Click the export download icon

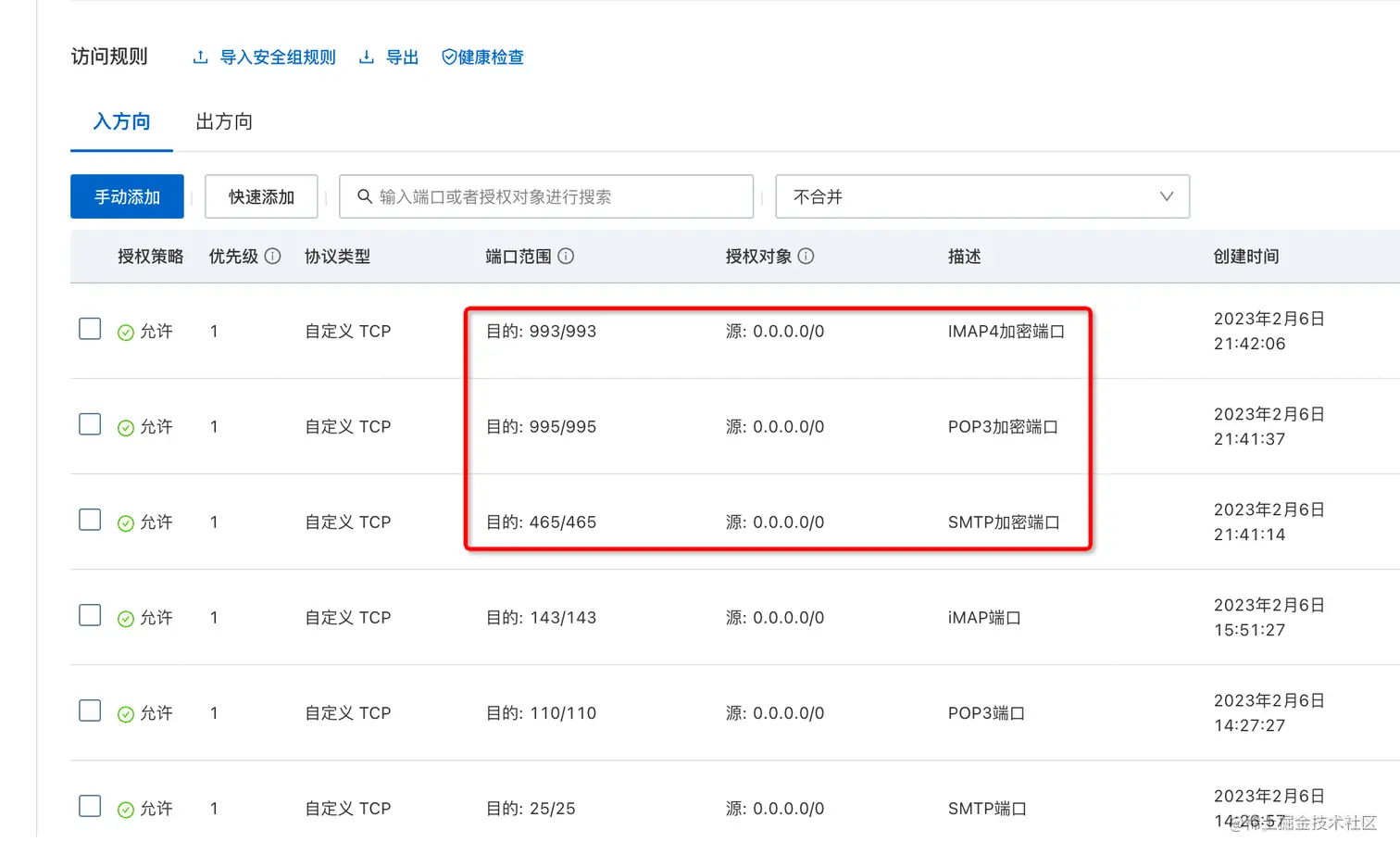tap(367, 57)
